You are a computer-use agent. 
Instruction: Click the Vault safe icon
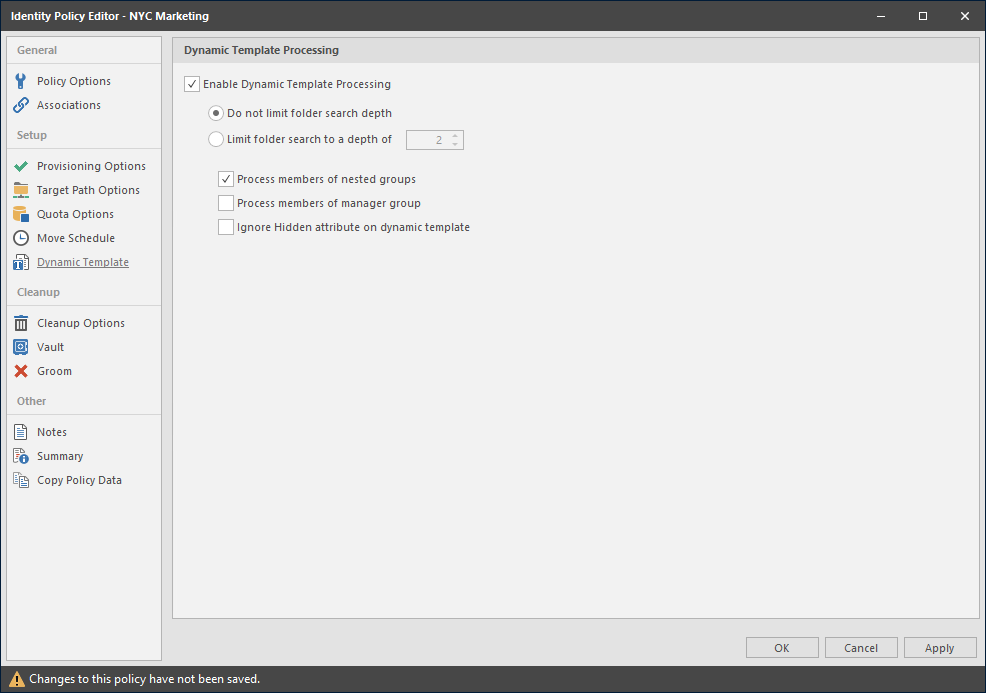coord(21,347)
